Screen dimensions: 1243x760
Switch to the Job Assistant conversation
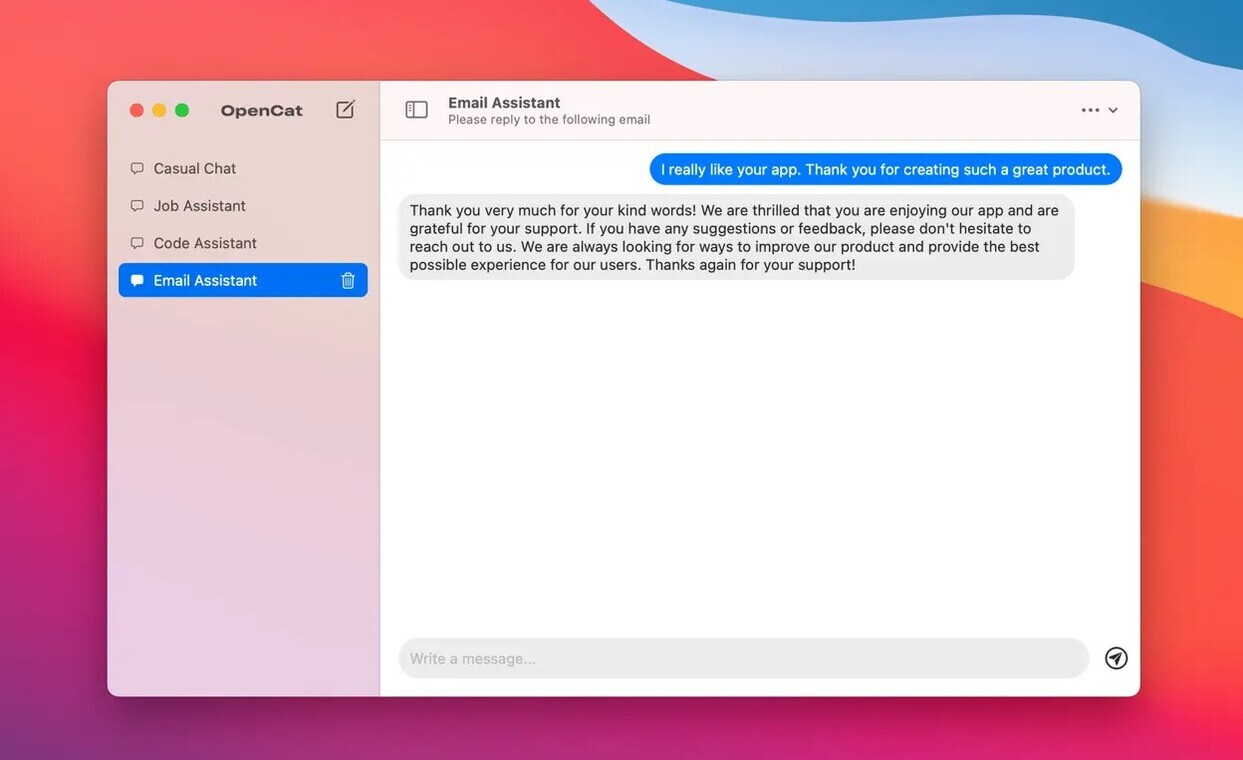(199, 205)
